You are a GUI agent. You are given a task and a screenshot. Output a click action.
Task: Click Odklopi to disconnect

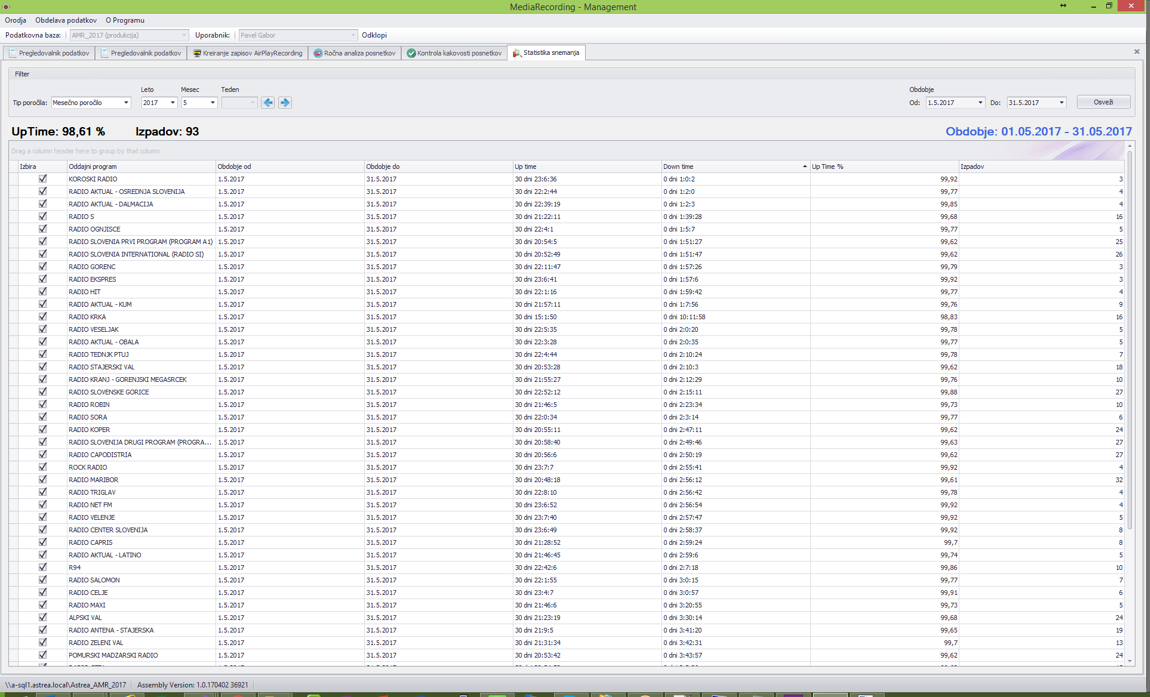[x=374, y=35]
